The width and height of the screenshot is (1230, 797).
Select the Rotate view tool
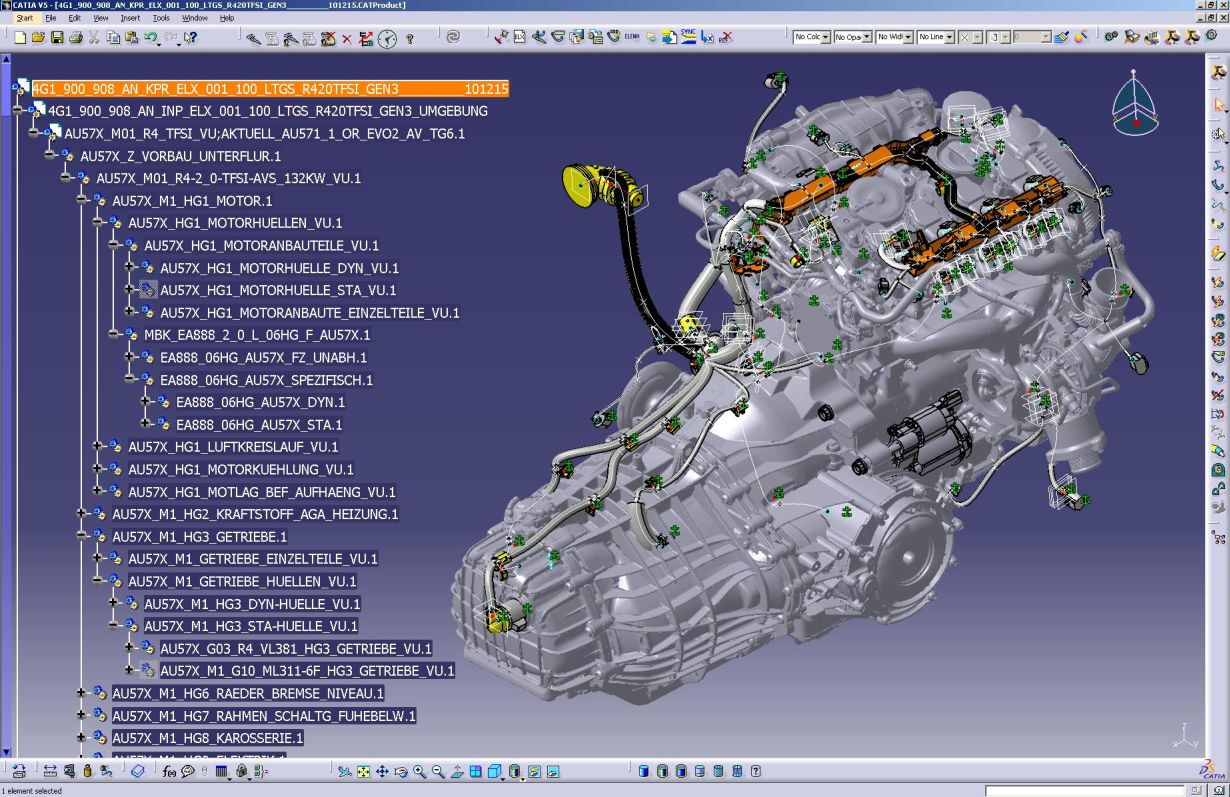coord(401,771)
